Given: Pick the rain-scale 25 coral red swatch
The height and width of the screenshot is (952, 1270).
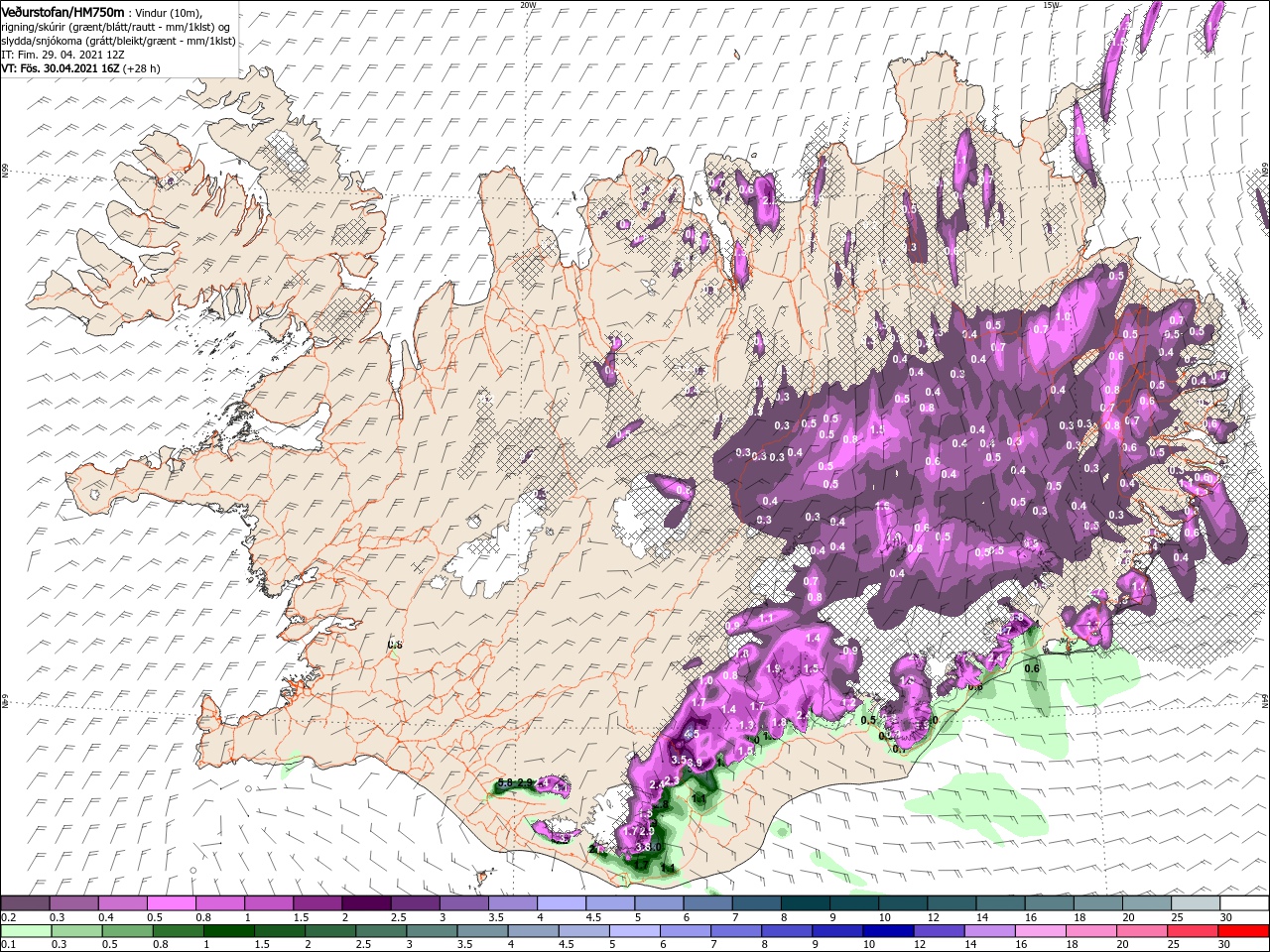Looking at the screenshot, I should click(1194, 931).
